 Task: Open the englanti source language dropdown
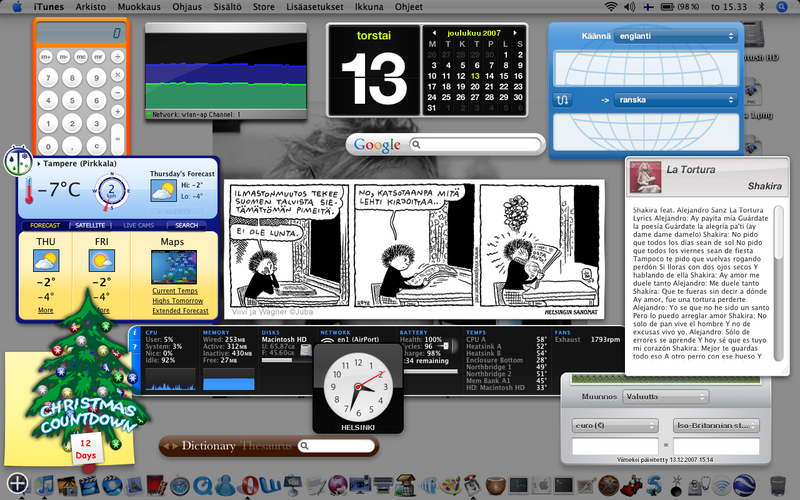pyautogui.click(x=676, y=36)
